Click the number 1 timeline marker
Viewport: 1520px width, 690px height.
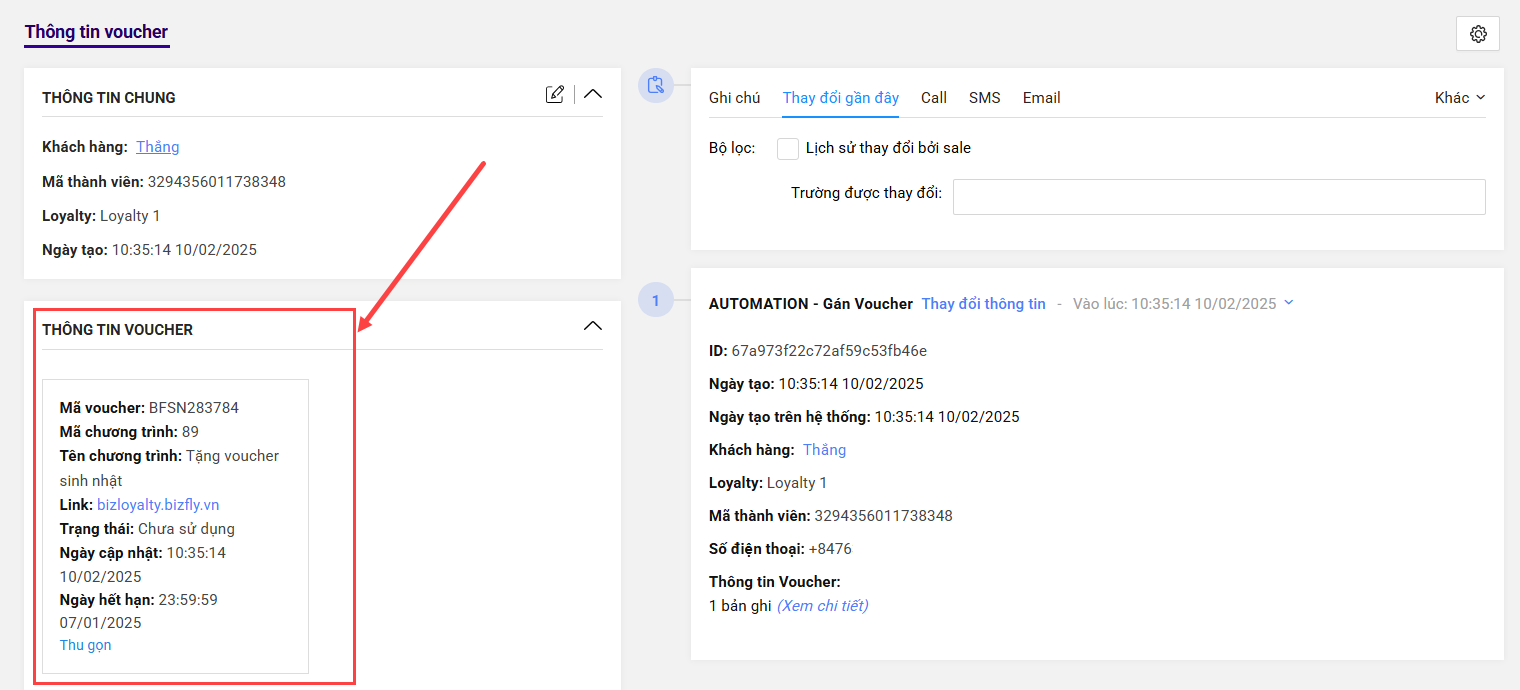click(656, 300)
